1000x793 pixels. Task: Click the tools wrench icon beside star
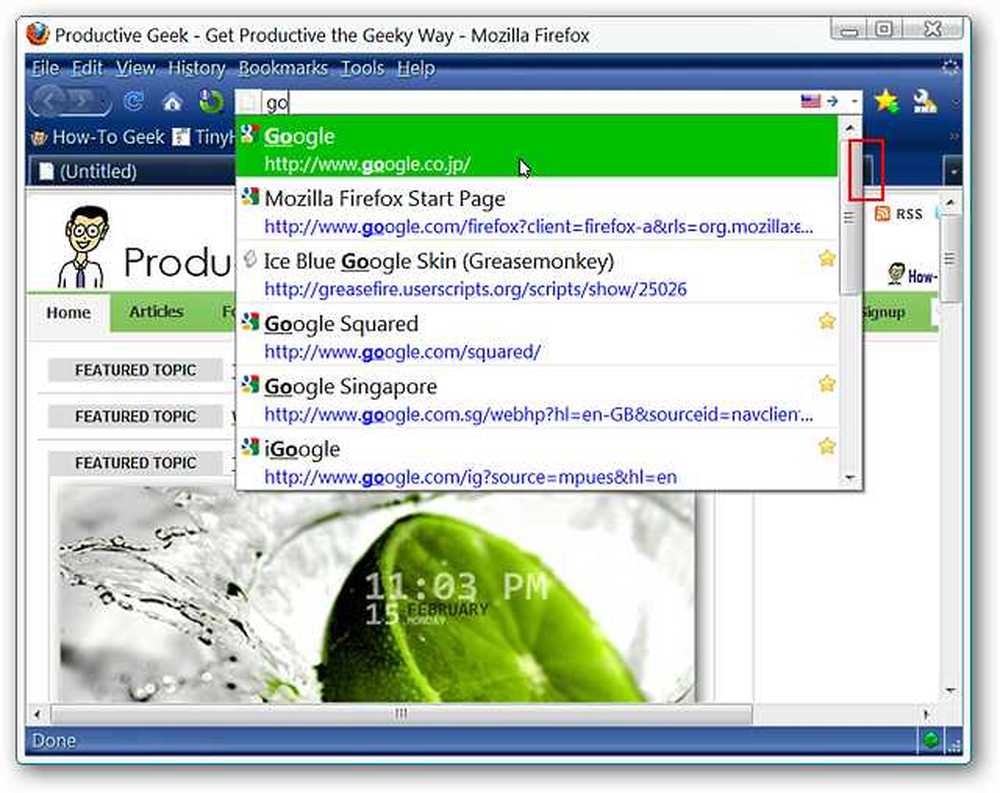point(924,101)
